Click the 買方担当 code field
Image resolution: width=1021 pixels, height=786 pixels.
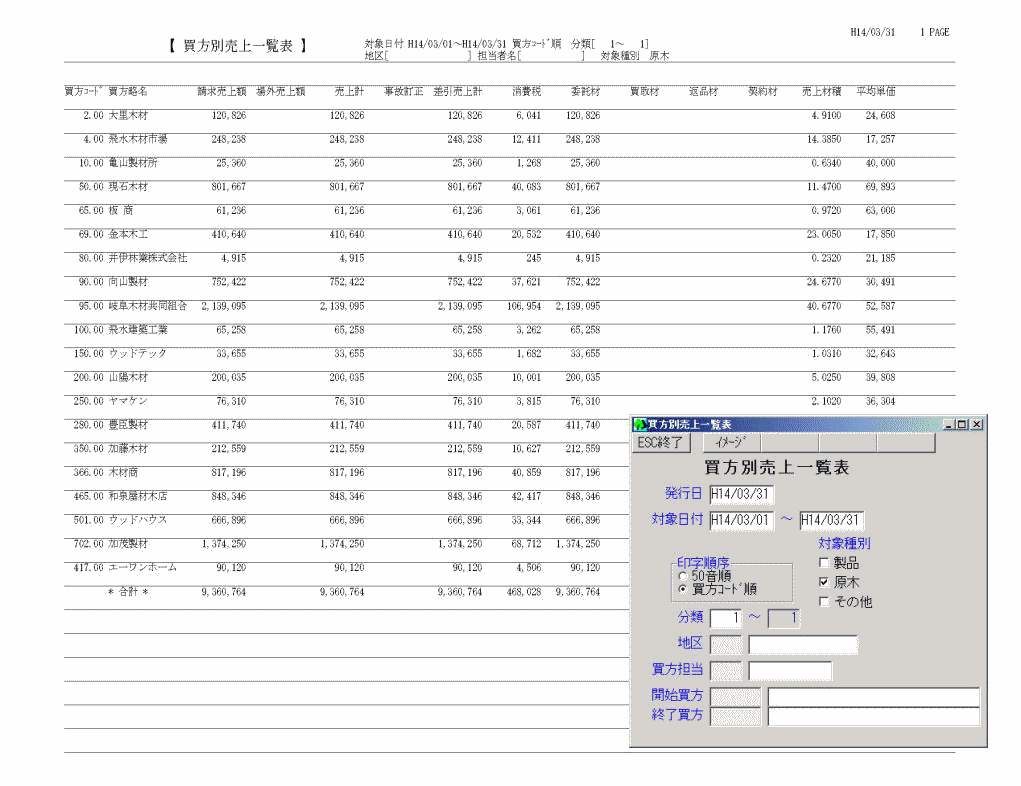[725, 671]
